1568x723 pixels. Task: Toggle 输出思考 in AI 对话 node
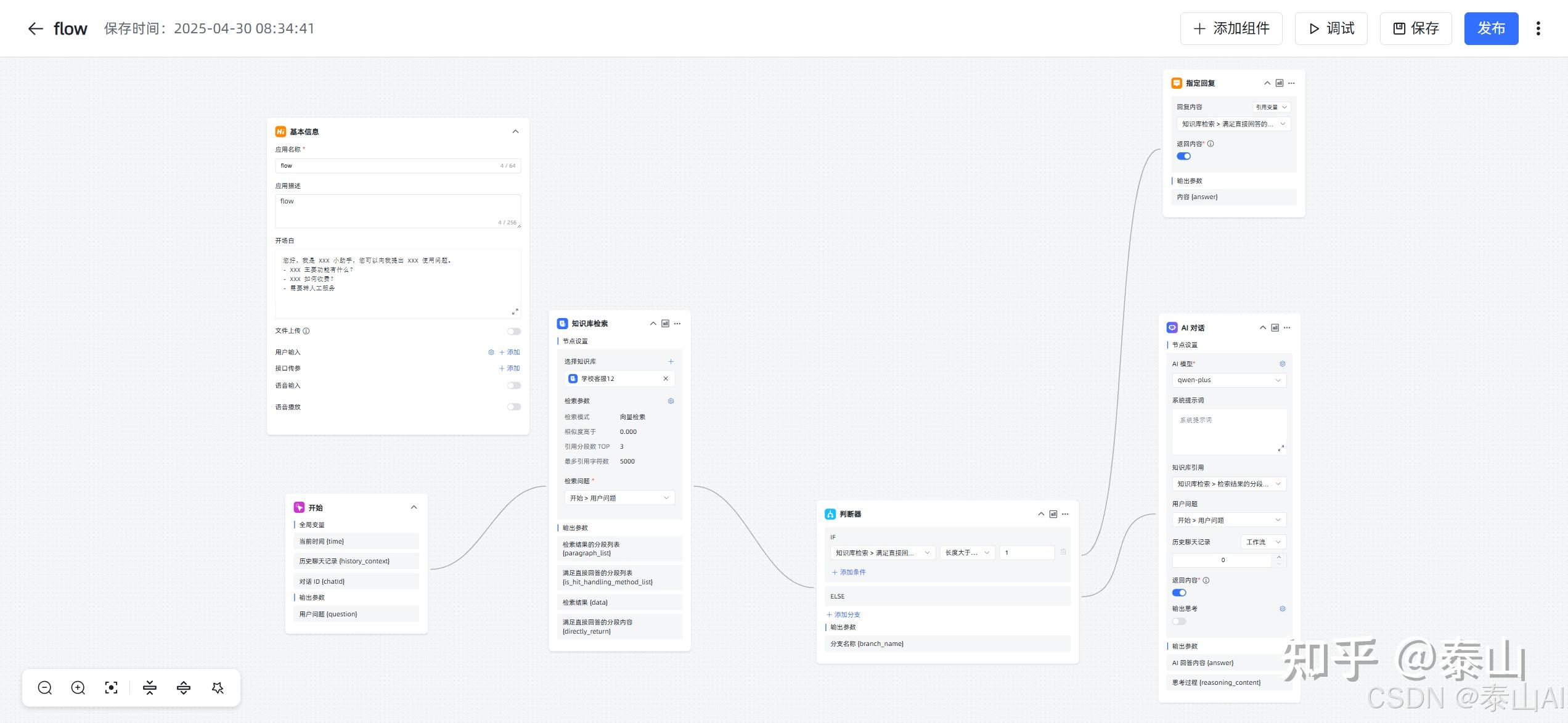click(1179, 621)
